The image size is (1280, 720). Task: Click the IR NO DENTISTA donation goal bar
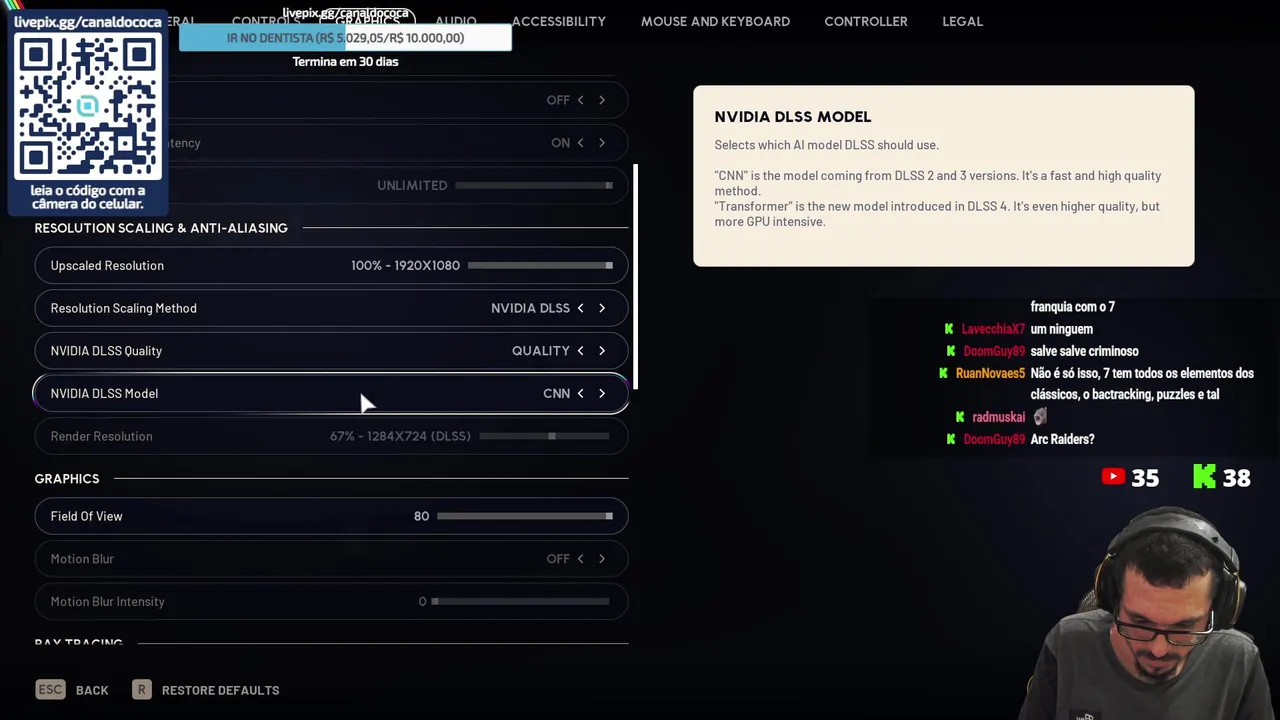(345, 38)
